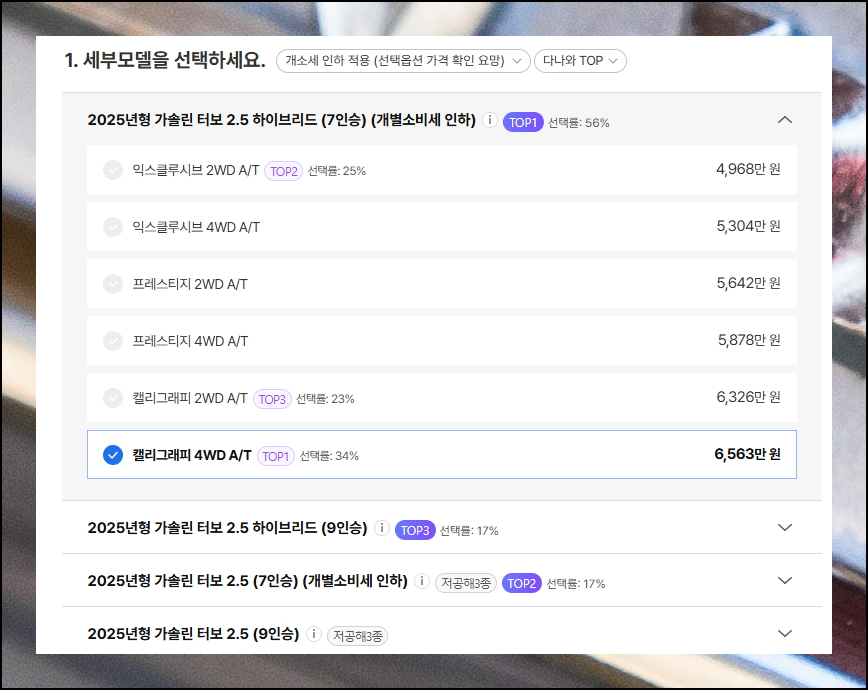Open info icon for 터보 2.5 (7인승) 개별소비세 group

coord(422,581)
